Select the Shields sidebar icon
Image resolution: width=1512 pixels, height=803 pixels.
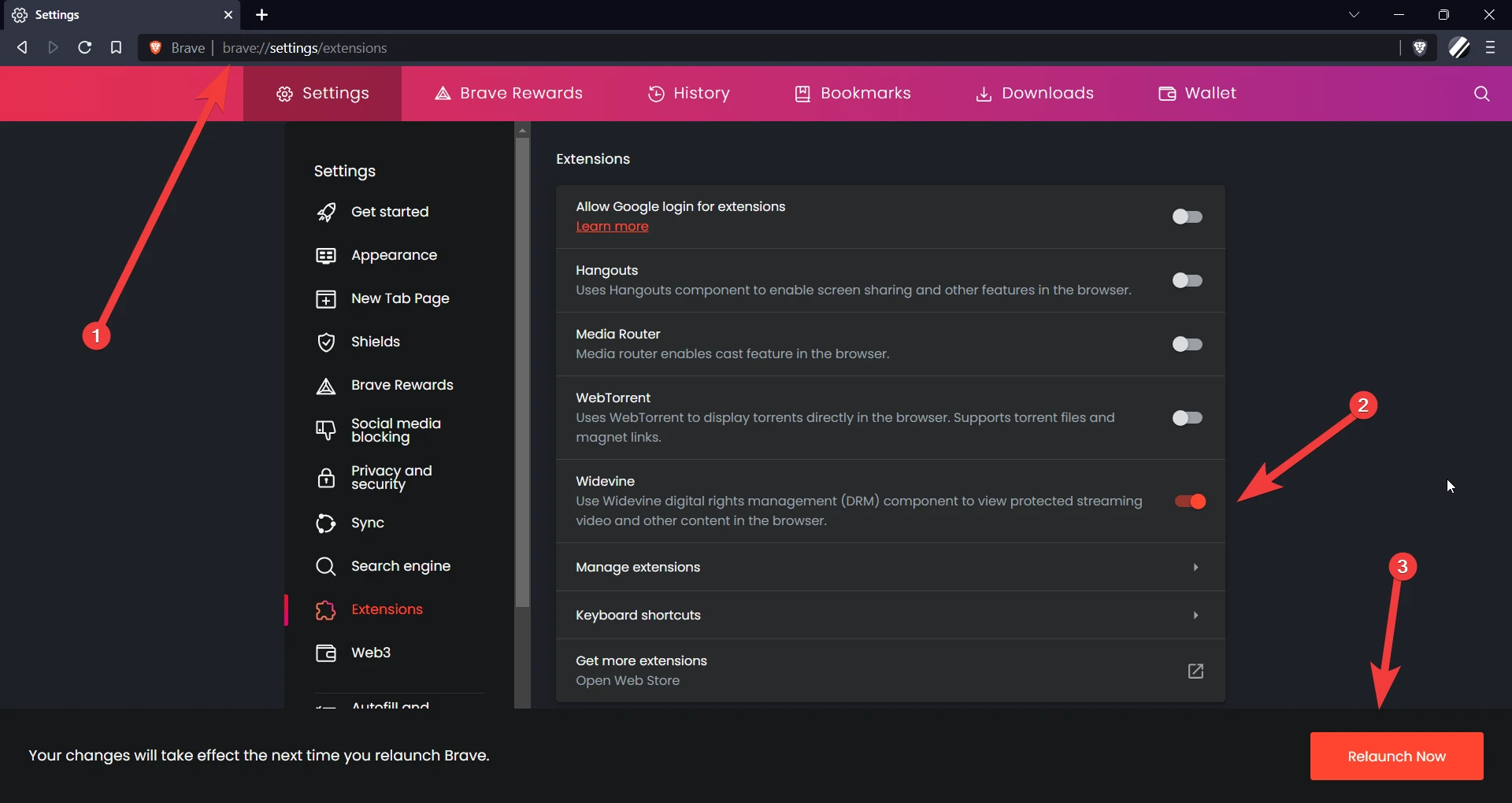(x=326, y=342)
